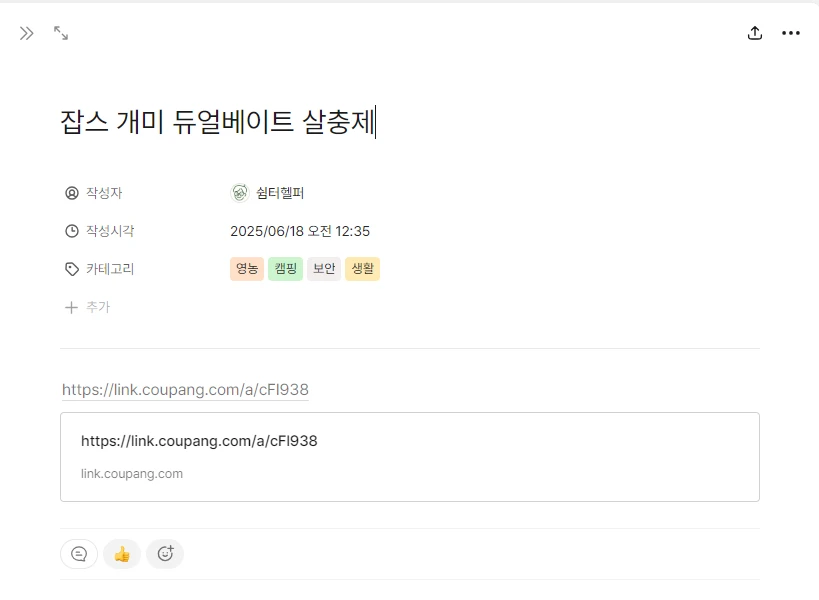Add a property with + 추가
This screenshot has height=600, width=819.
[x=87, y=307]
